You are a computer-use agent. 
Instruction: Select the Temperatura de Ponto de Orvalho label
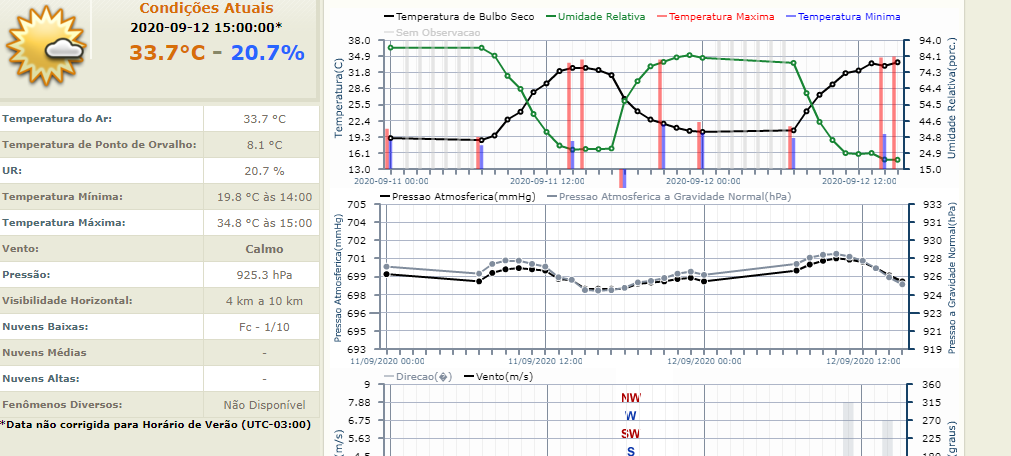(x=99, y=145)
